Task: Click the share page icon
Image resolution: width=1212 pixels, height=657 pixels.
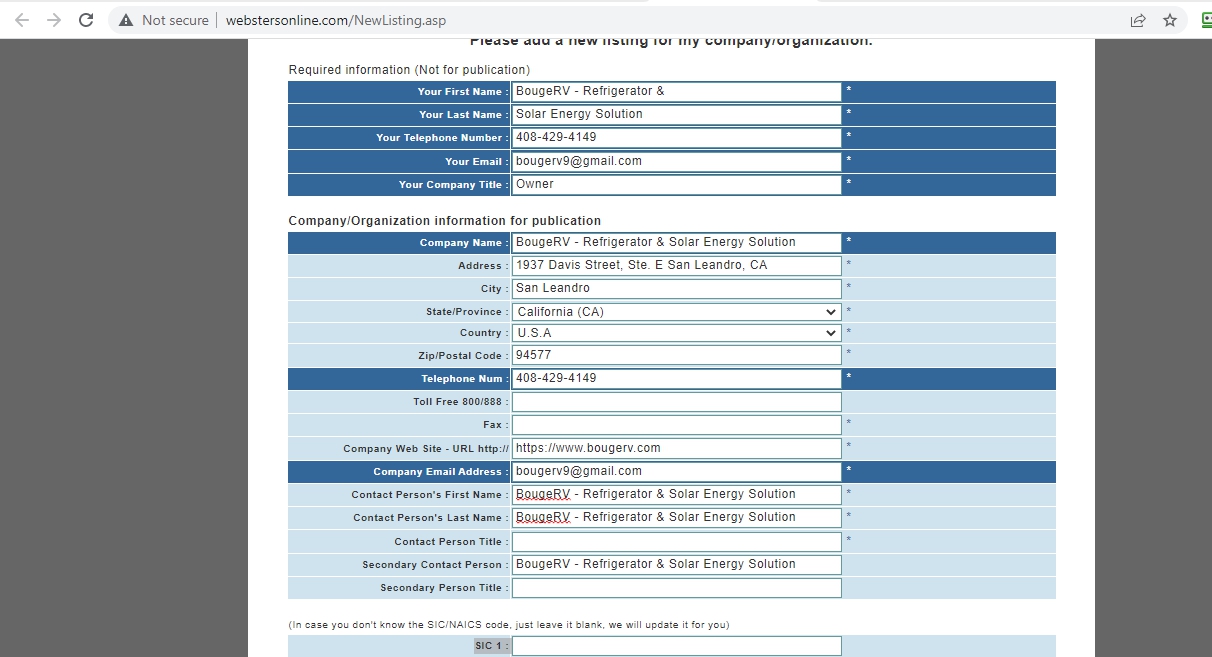Action: 1137,20
